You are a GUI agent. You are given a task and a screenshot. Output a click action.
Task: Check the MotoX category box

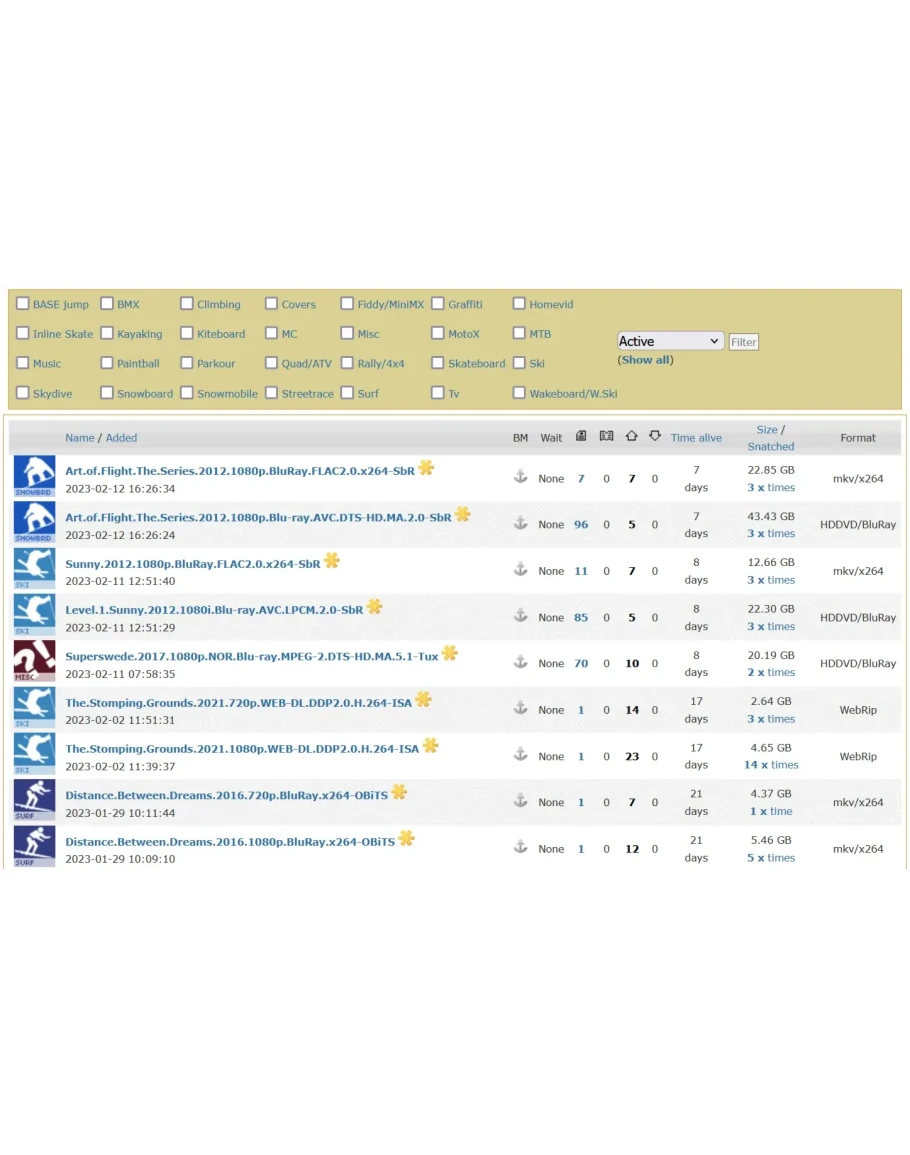pos(438,333)
